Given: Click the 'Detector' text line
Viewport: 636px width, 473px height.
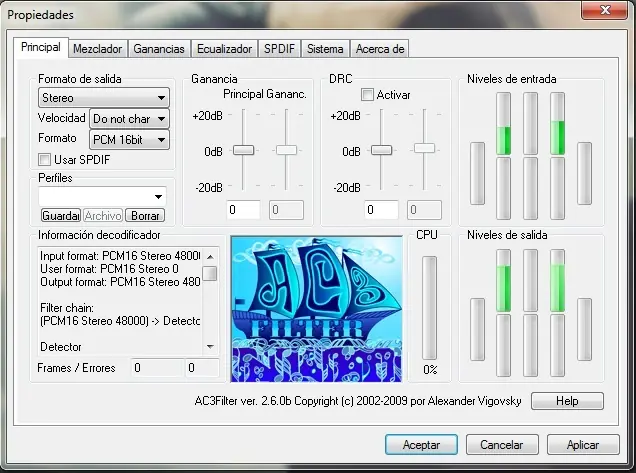Looking at the screenshot, I should 61,347.
